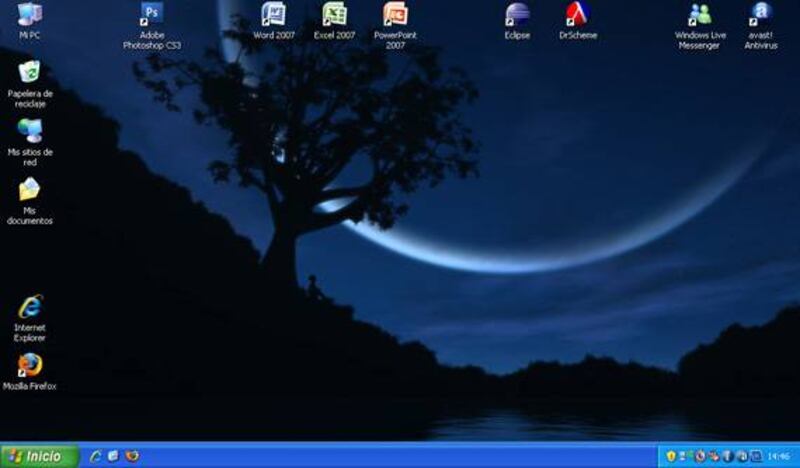The width and height of the screenshot is (800, 468).
Task: Click the Excel 2007 desktop icon
Action: pyautogui.click(x=334, y=15)
